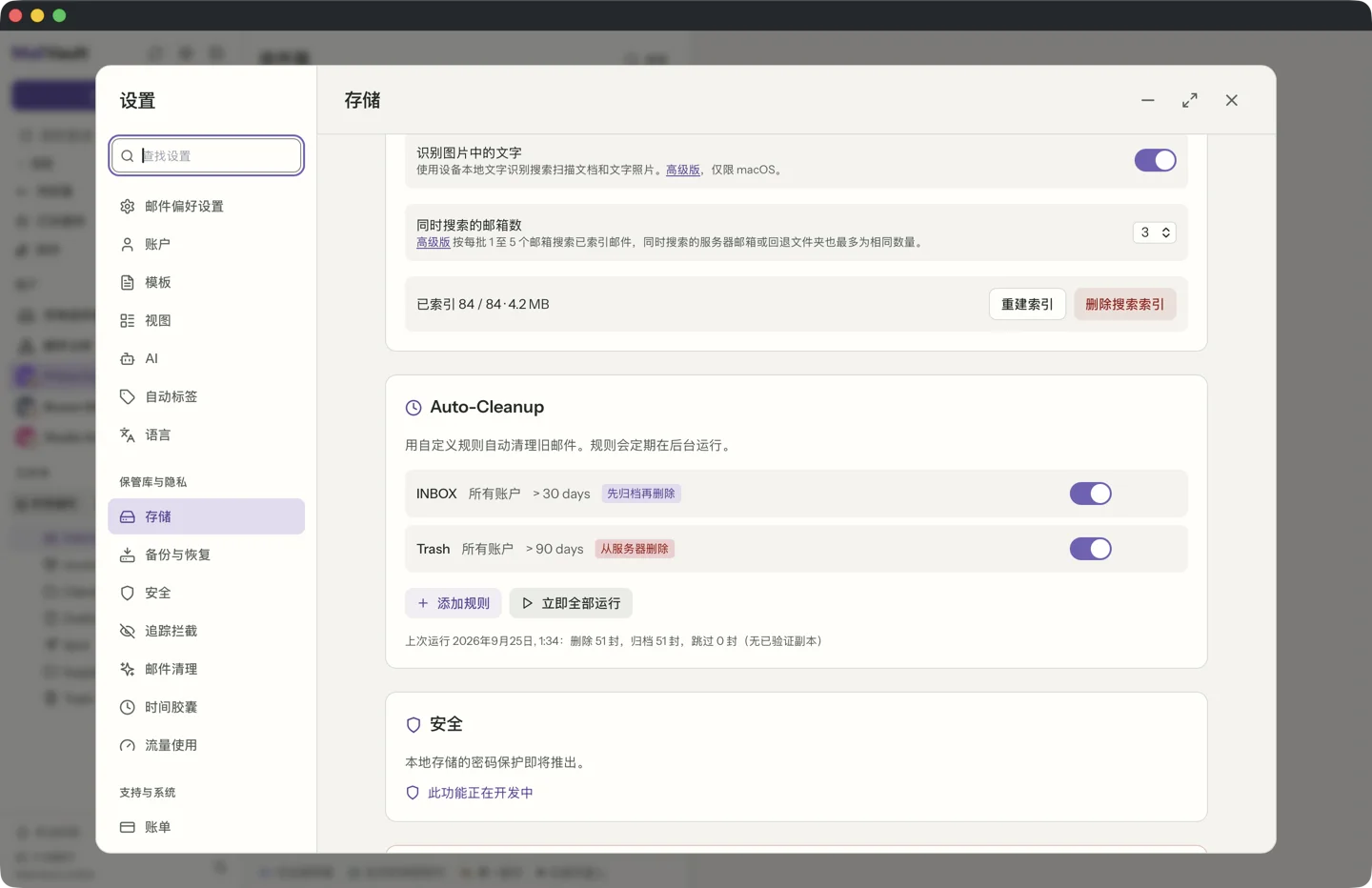
Task: Minimize the settings dialog with the dash icon
Action: [x=1148, y=100]
